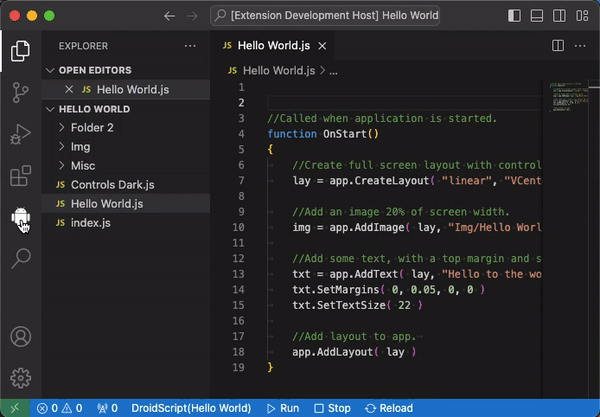Click the Explorer panel title
This screenshot has height=417, width=600.
click(x=83, y=46)
